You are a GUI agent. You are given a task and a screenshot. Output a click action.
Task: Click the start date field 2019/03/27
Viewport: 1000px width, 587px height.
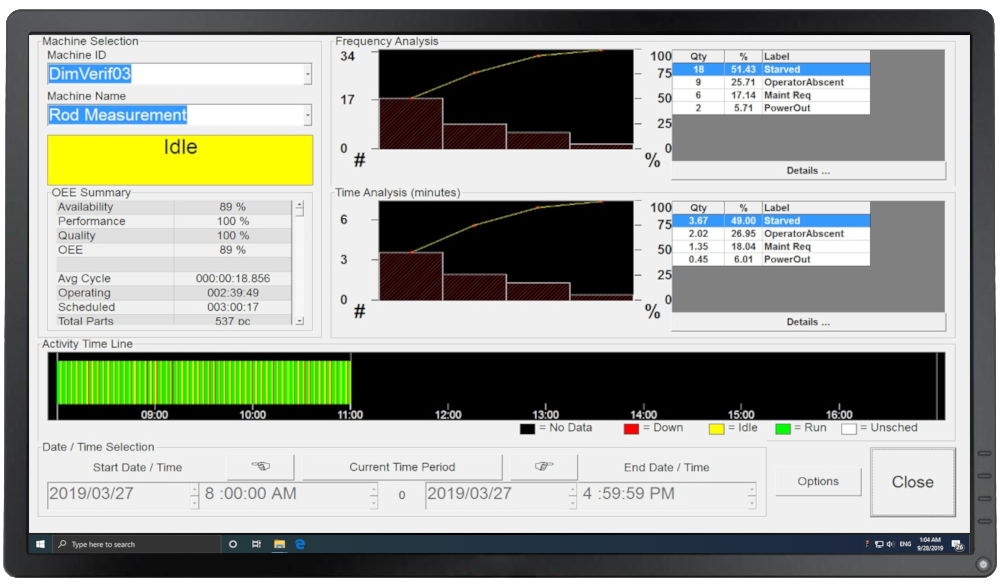119,496
